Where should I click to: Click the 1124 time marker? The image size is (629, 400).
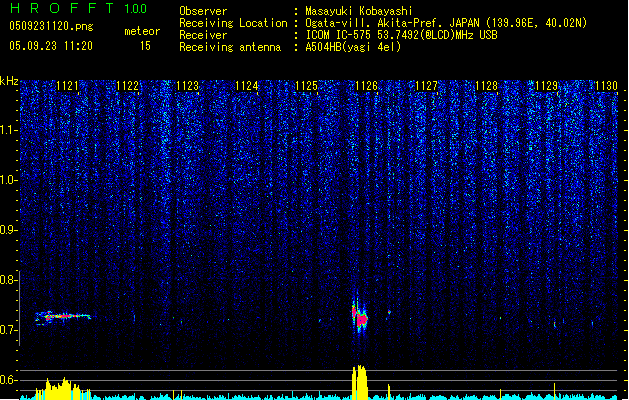click(x=246, y=86)
